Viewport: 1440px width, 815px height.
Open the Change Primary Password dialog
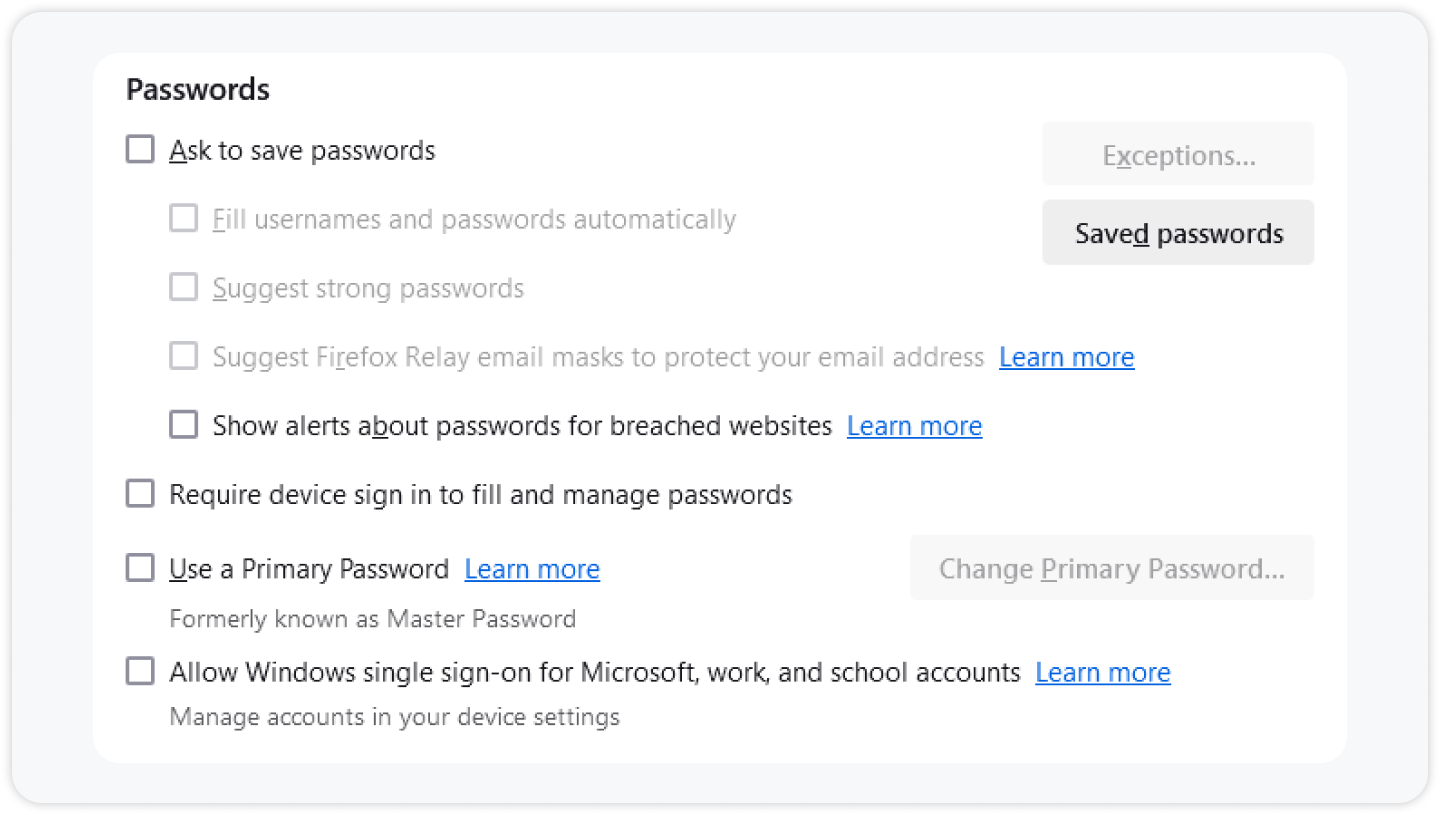pos(1111,567)
